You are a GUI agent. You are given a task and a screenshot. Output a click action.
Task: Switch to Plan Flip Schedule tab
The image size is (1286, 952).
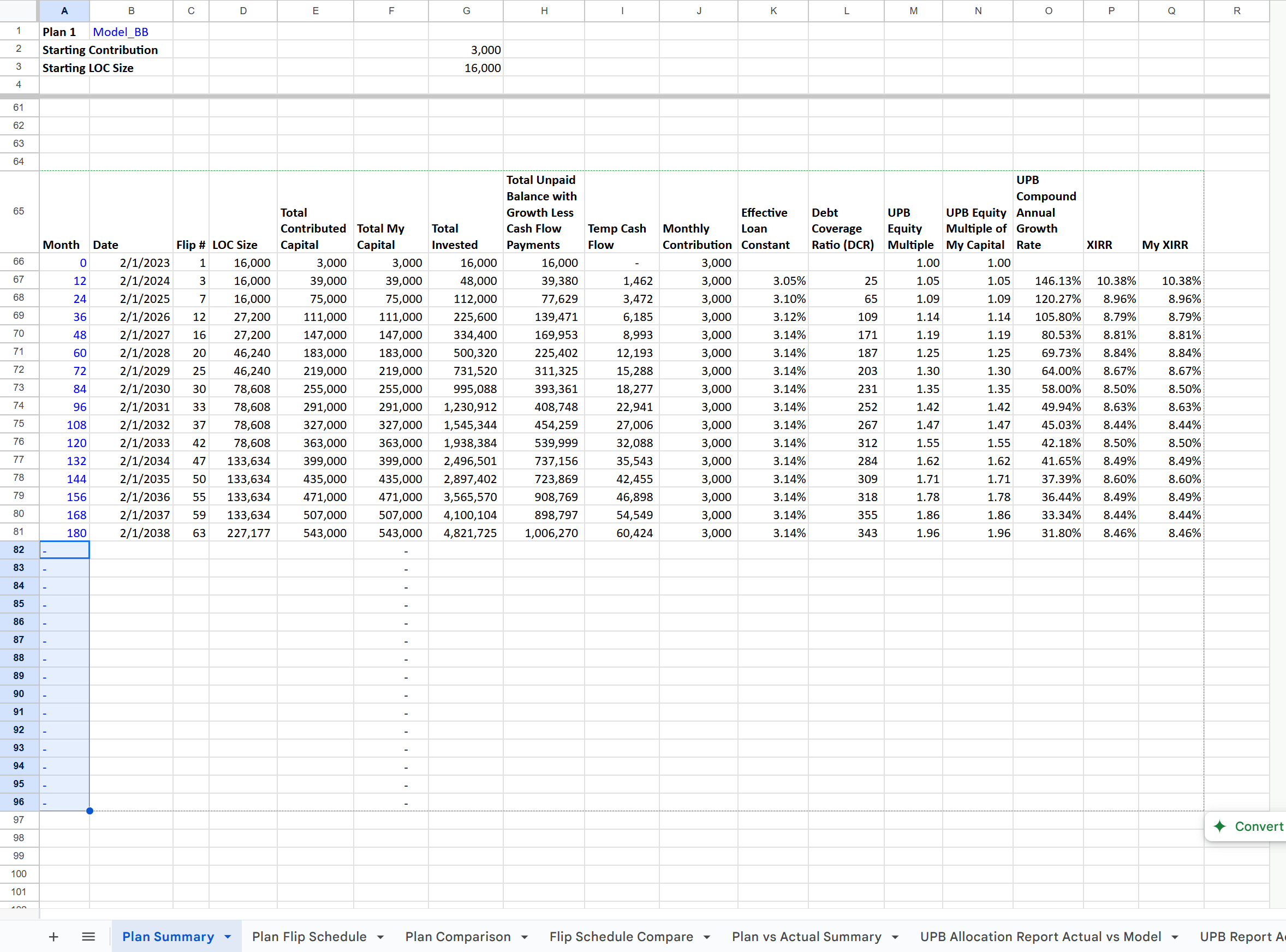[x=309, y=936]
